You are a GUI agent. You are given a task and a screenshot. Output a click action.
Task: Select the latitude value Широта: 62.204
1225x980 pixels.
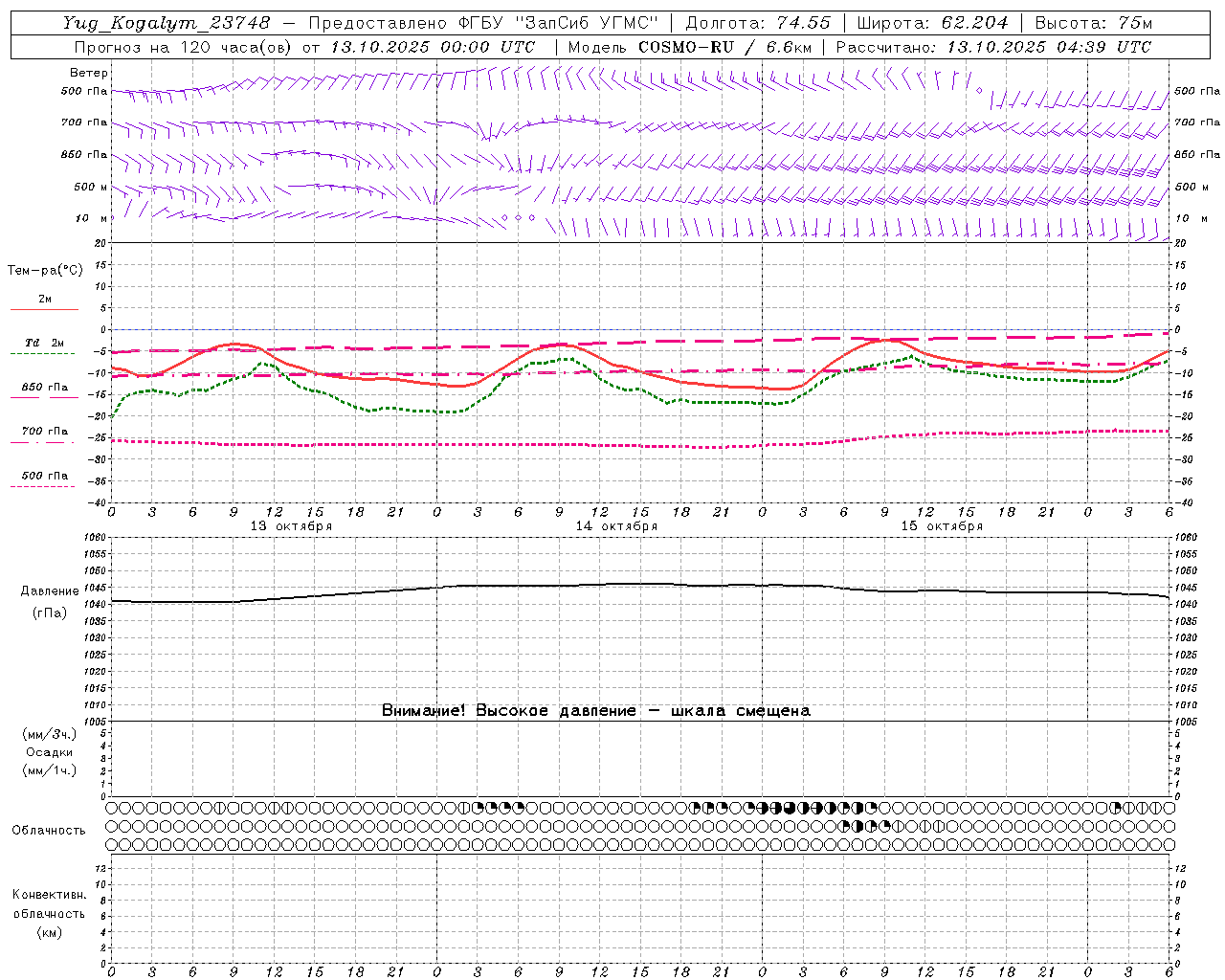(932, 23)
